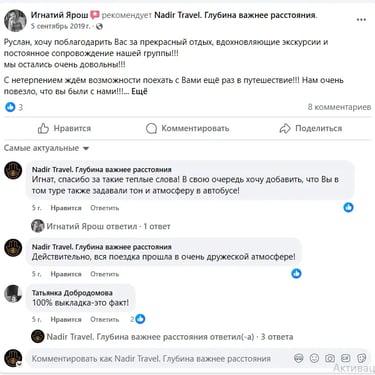Image resolution: width=375 pixels, height=375 pixels.
Task: Click the 'Комментировать' button under the post
Action: coord(187,128)
